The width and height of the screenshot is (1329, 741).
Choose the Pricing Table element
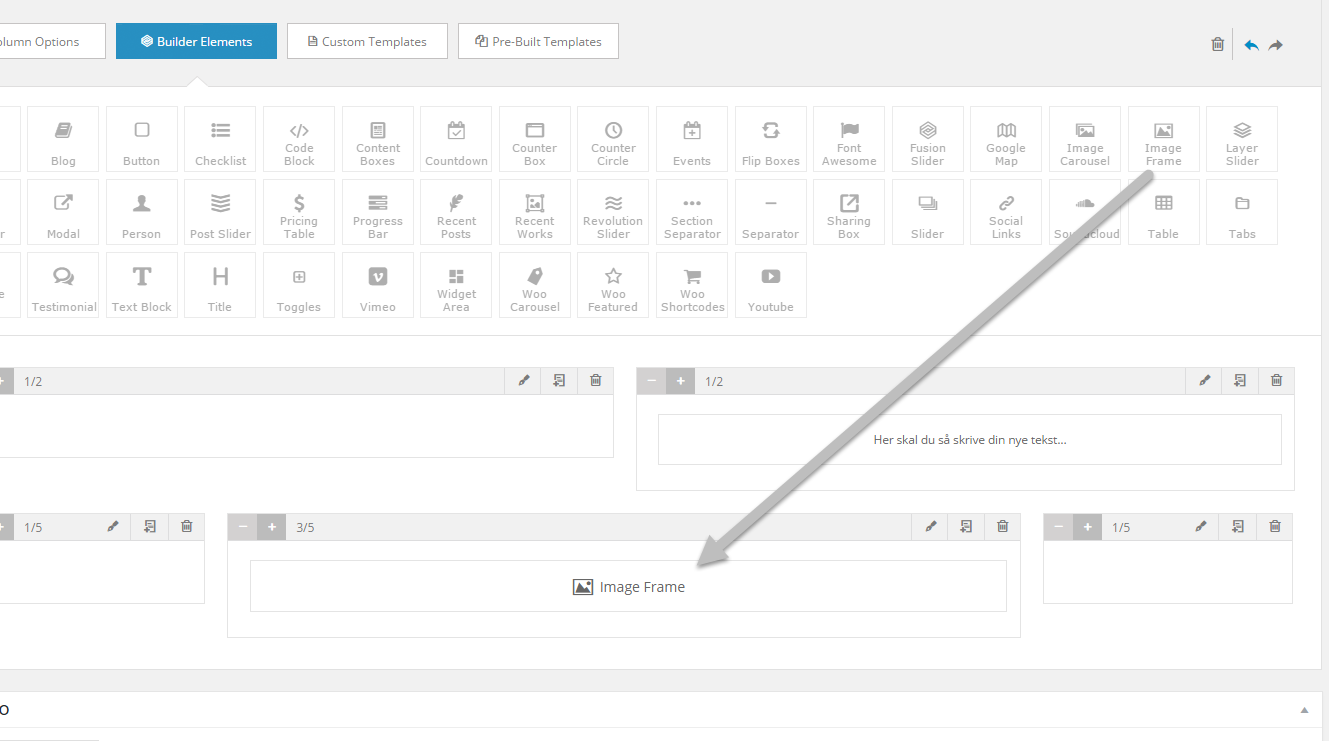(299, 213)
